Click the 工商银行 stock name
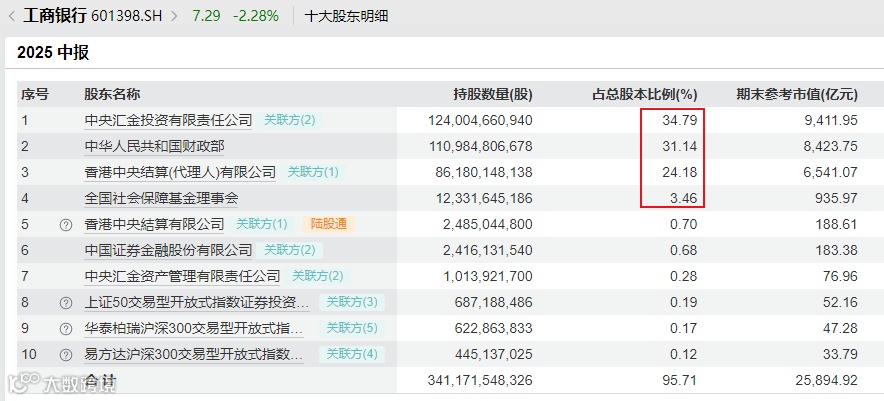The image size is (884, 401). [55, 16]
